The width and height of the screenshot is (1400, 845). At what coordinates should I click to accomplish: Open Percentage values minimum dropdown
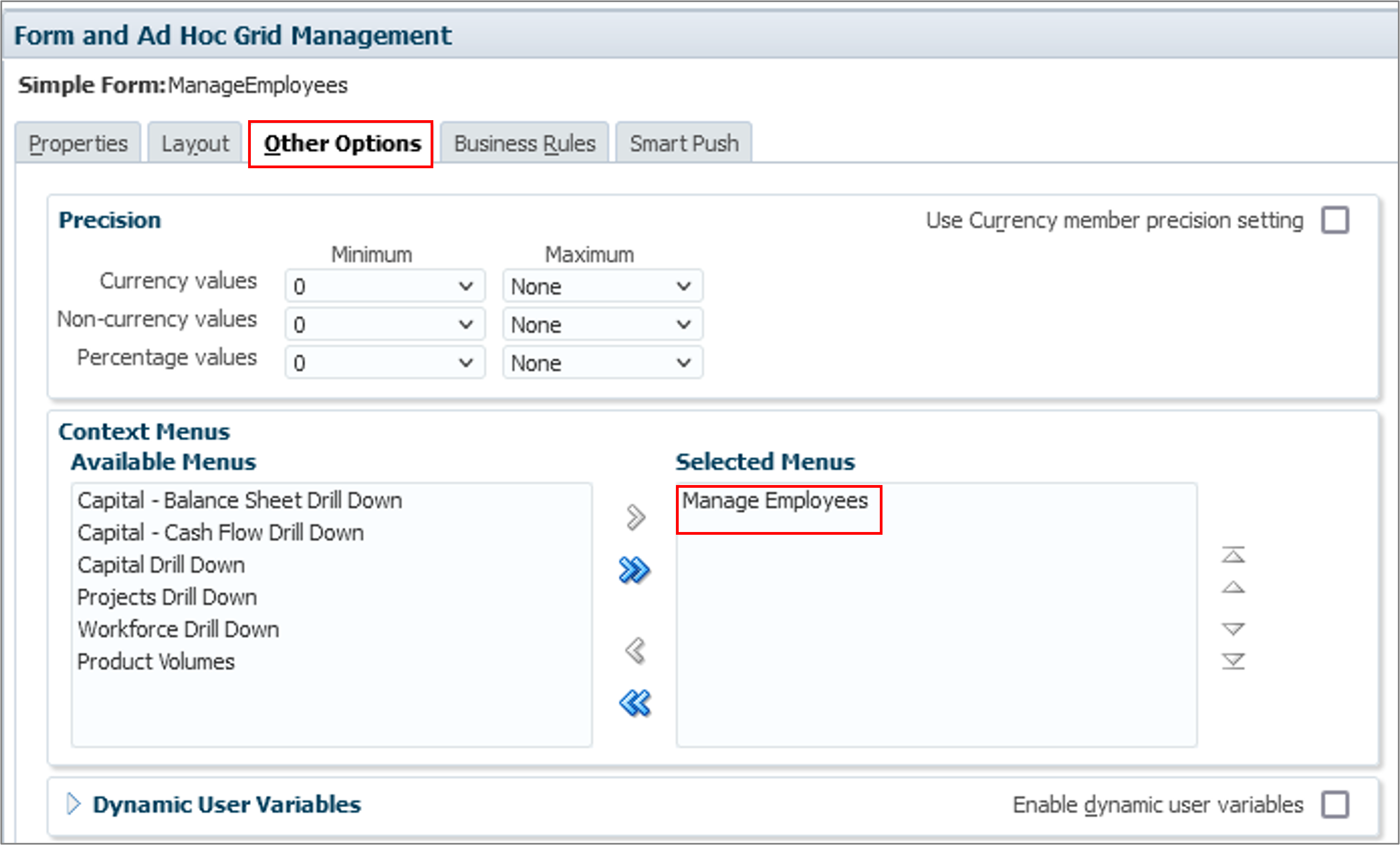pyautogui.click(x=385, y=362)
